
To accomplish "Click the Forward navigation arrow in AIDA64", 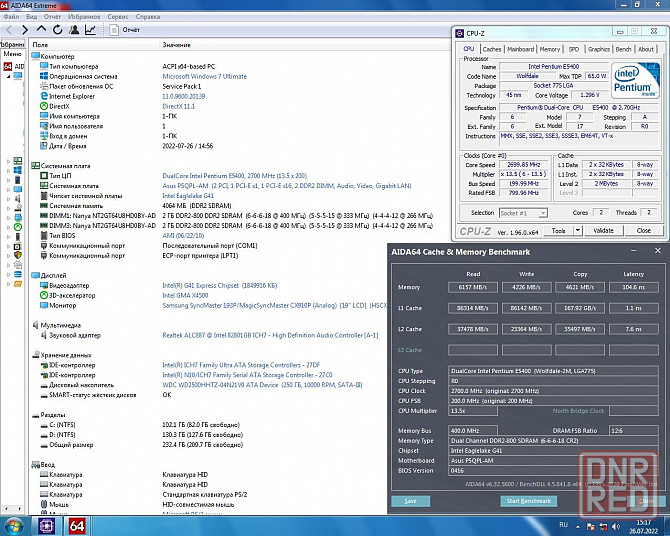I will 24,30.
